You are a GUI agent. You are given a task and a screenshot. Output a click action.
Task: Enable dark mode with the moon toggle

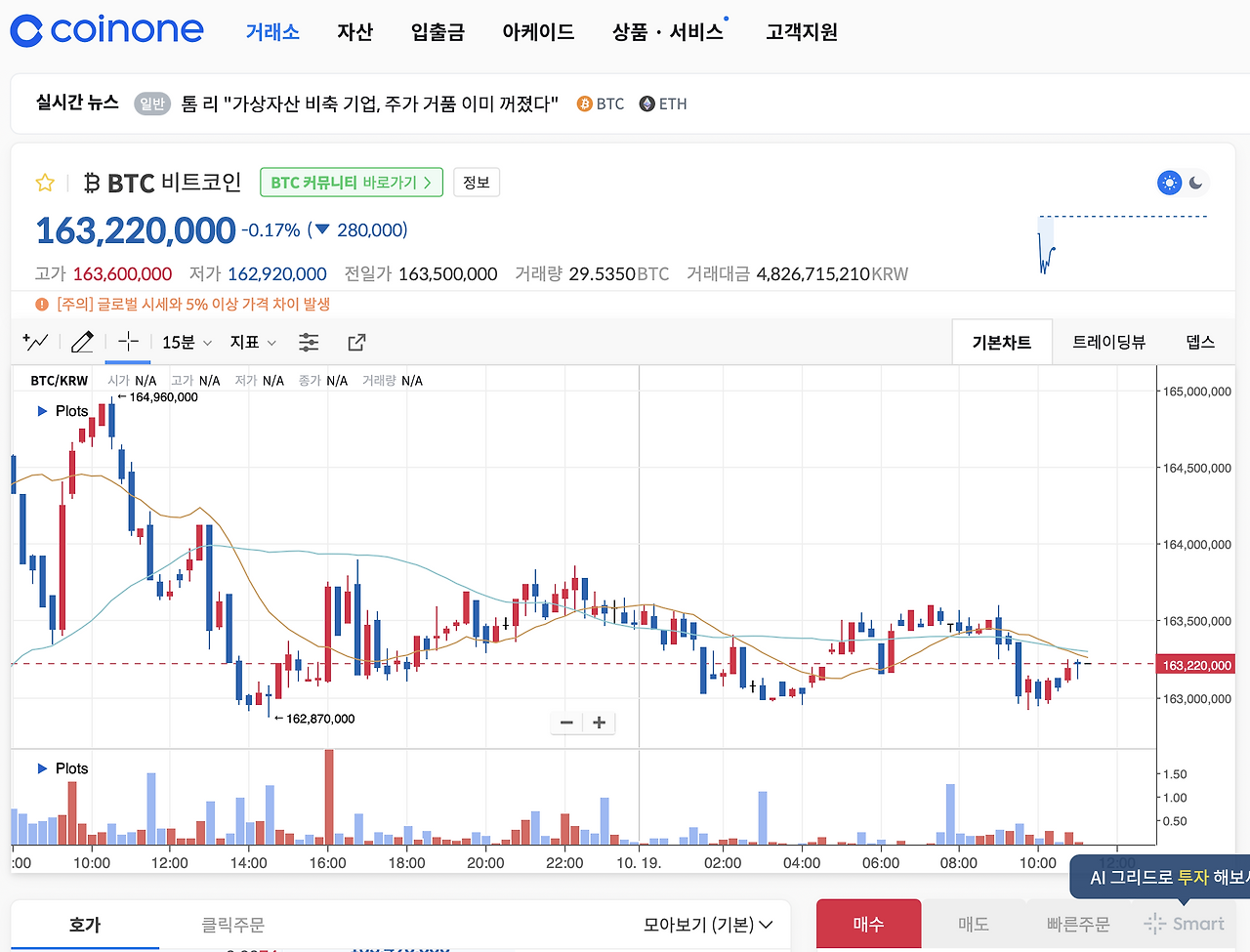pos(1197,183)
